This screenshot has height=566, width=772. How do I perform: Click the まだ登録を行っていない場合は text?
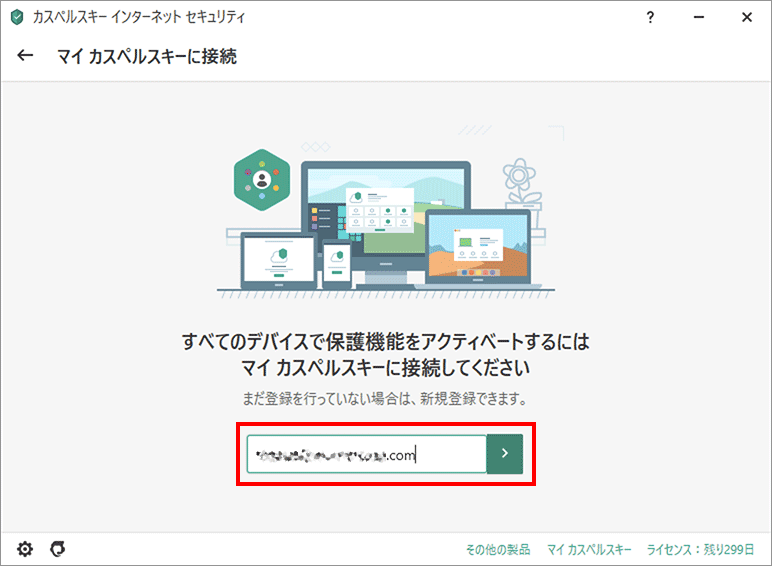click(329, 398)
